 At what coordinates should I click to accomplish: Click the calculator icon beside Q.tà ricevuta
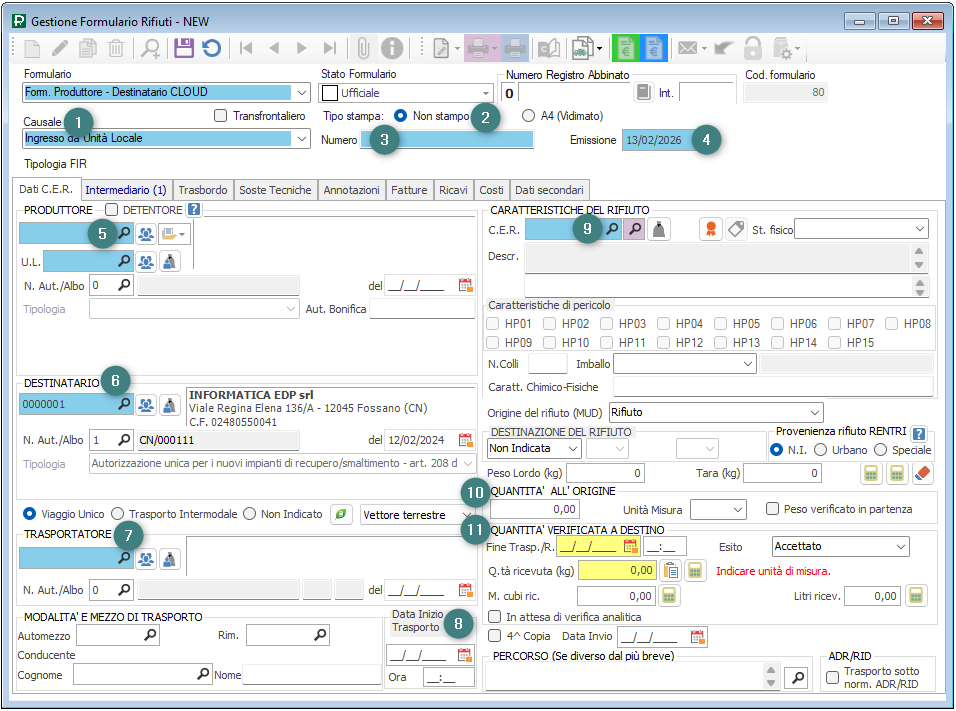(695, 570)
